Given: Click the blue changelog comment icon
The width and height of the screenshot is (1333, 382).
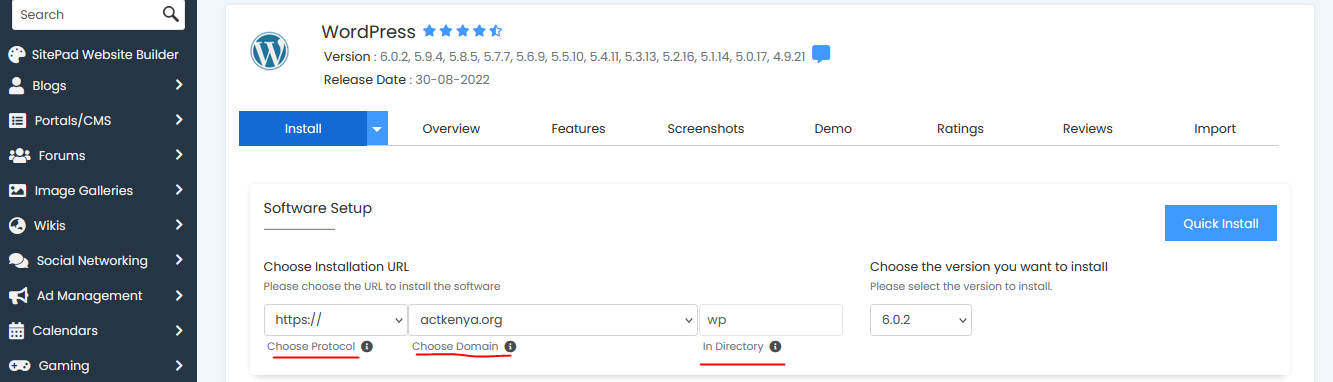Looking at the screenshot, I should (821, 54).
